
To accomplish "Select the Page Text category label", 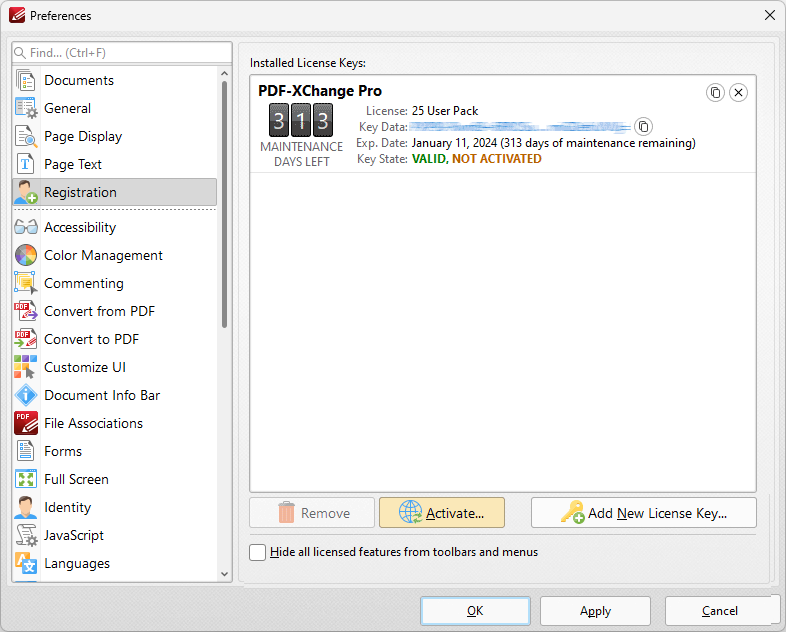I will pyautogui.click(x=73, y=164).
